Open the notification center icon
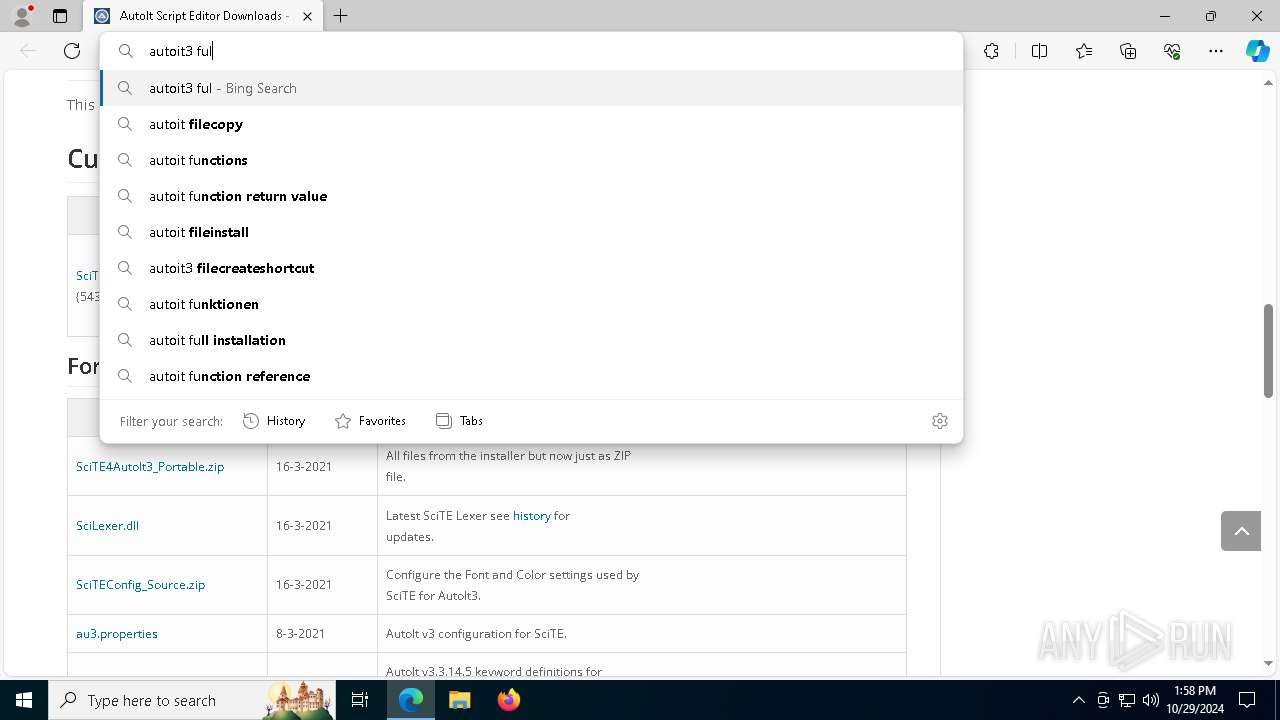1280x720 pixels. [x=1247, y=700]
